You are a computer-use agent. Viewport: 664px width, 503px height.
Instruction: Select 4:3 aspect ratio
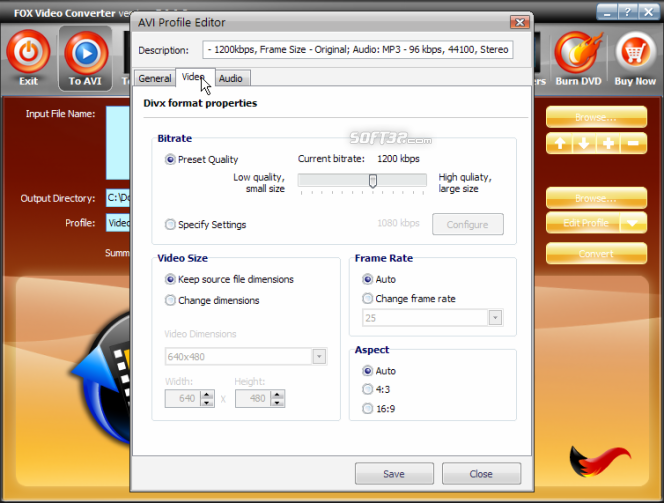368,389
